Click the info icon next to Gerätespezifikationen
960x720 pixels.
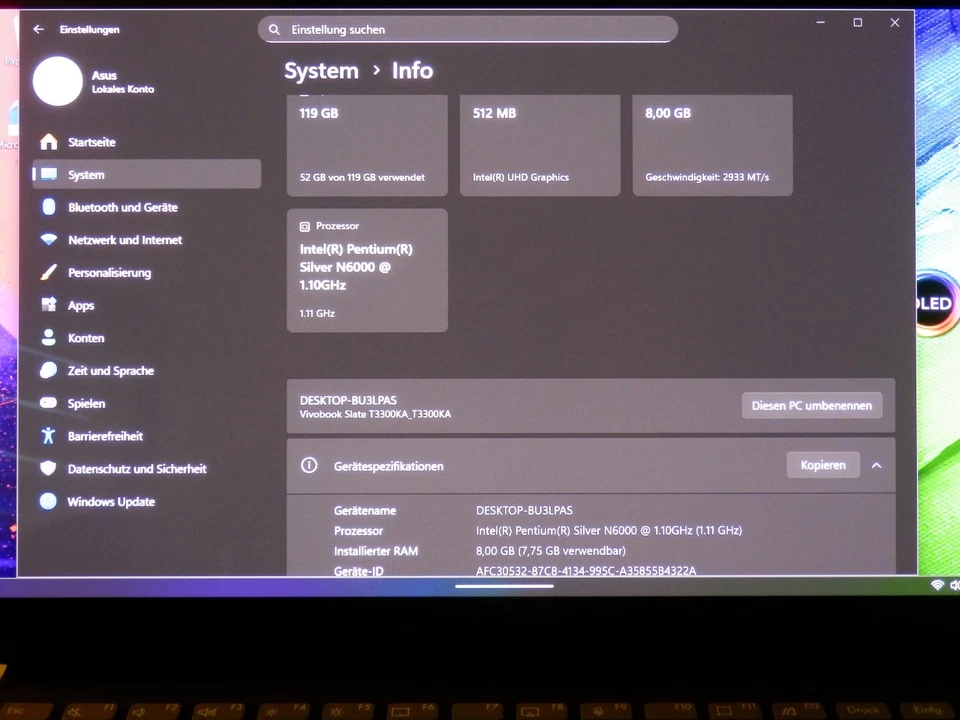[x=309, y=465]
